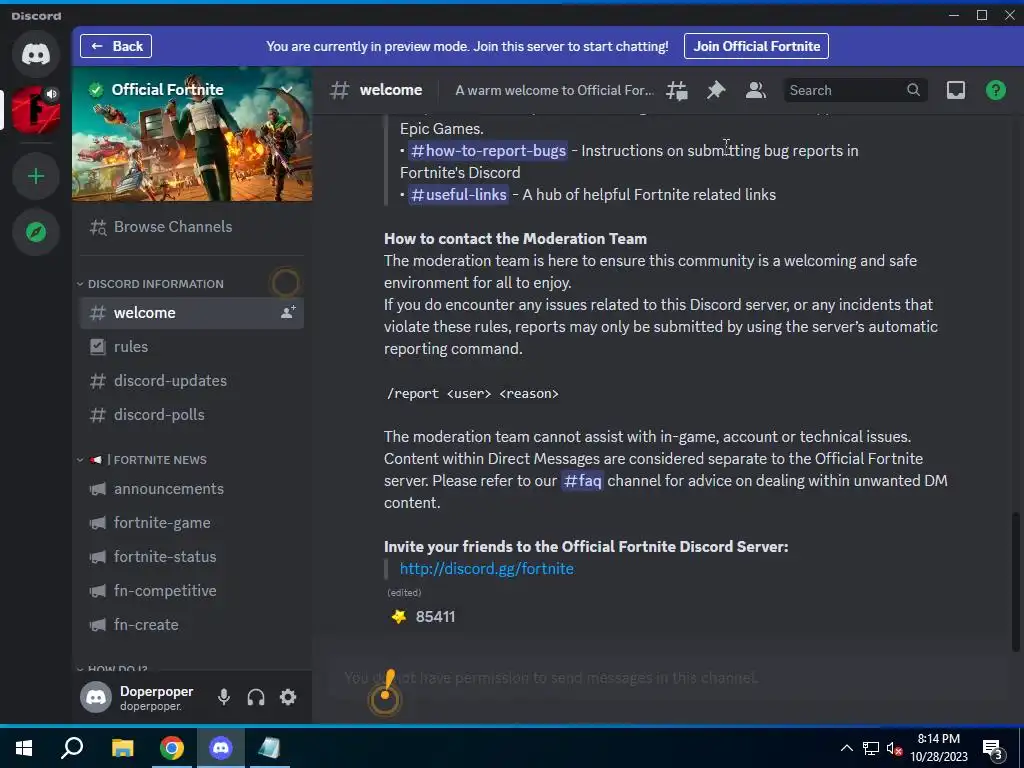1024x768 pixels.
Task: Collapse FORTNITE NEWS category
Action: click(142, 460)
